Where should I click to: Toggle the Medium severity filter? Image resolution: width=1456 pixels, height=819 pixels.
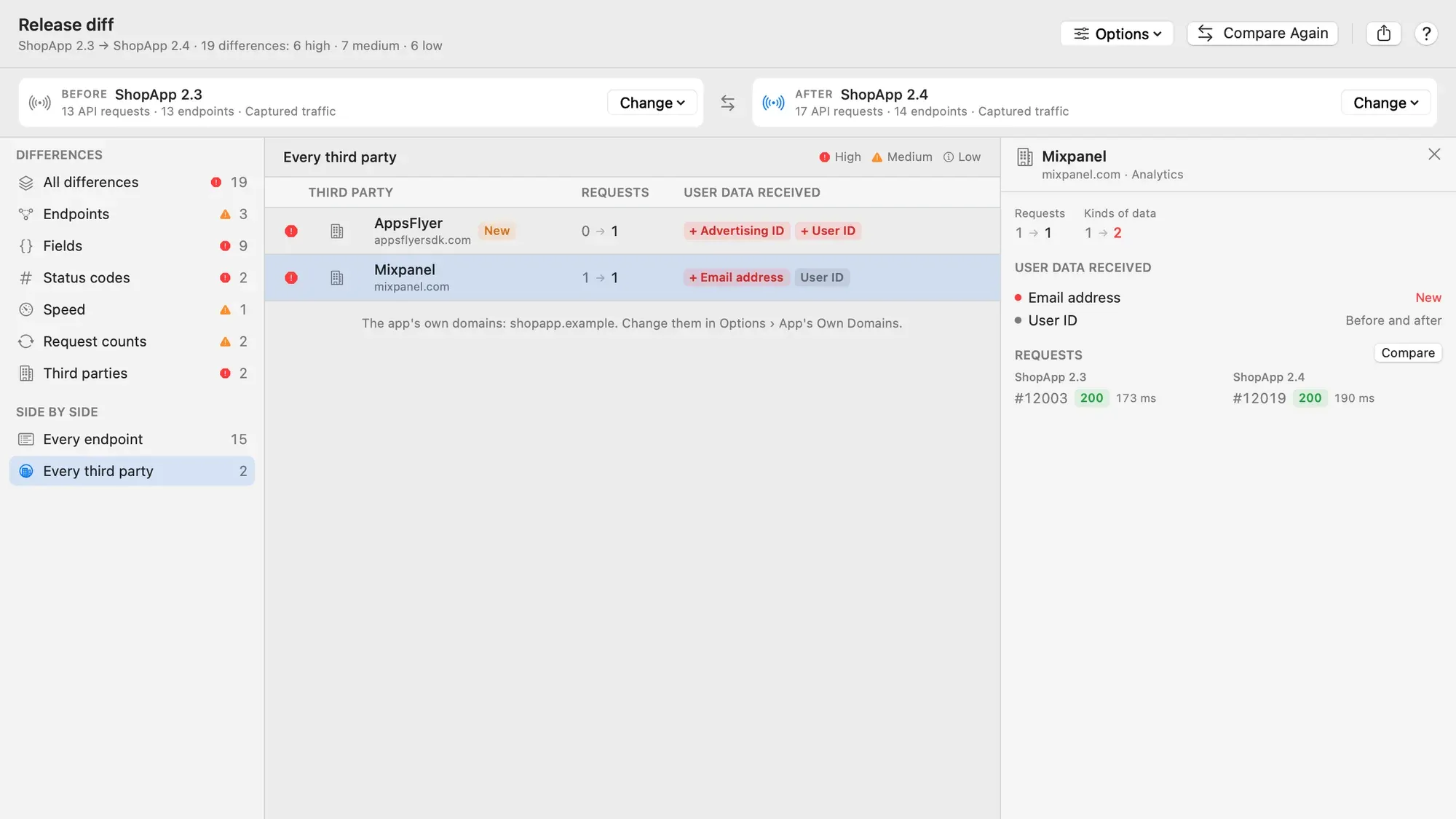(901, 157)
